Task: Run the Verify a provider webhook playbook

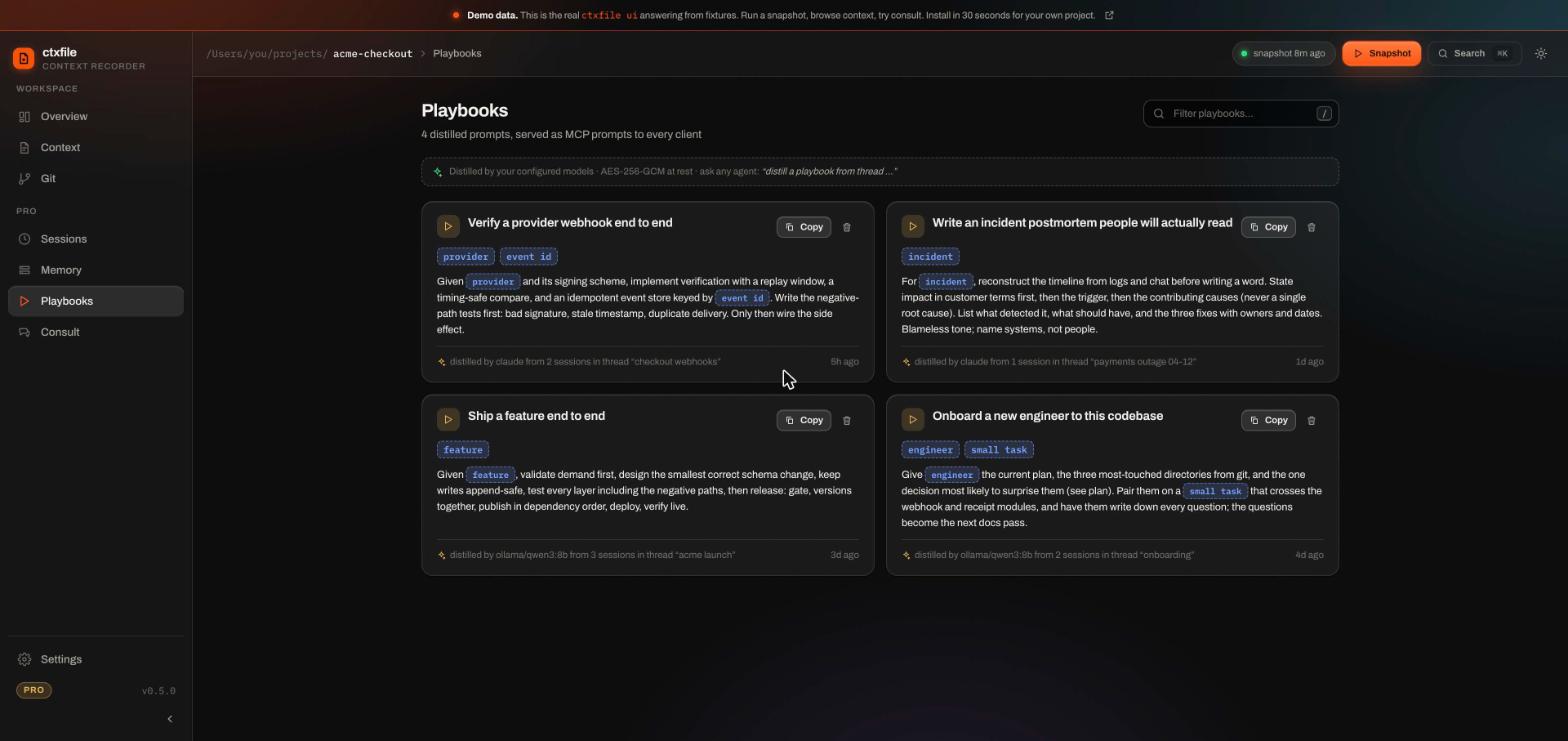Action: 448,226
